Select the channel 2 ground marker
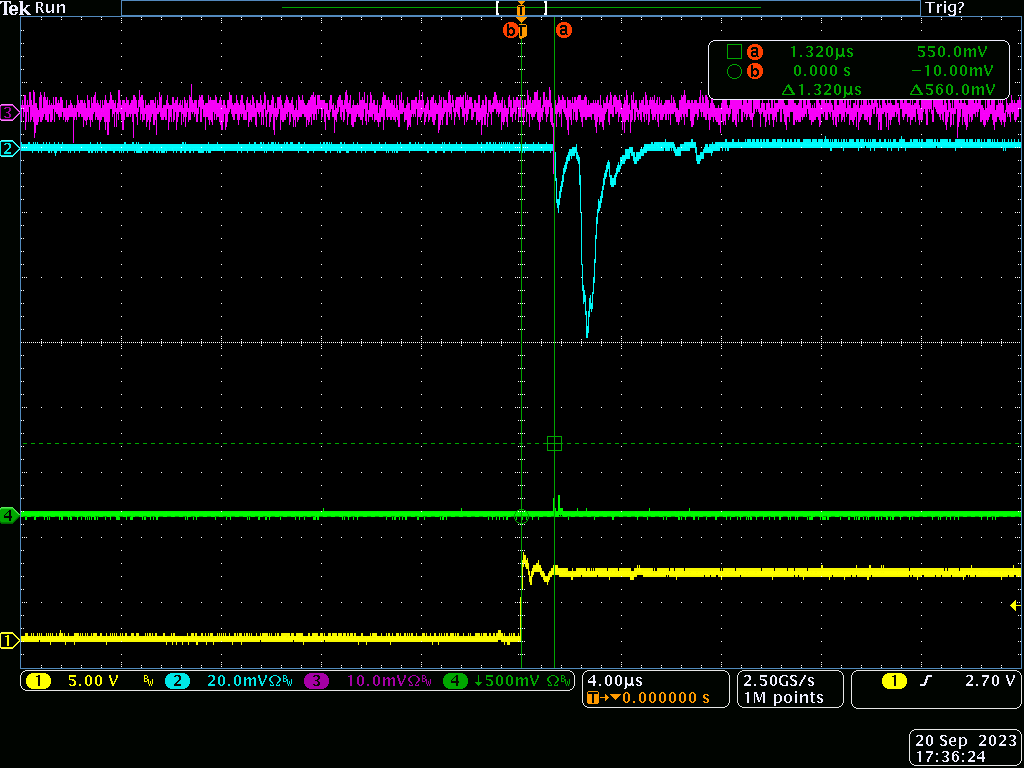The height and width of the screenshot is (768, 1024). click(9, 149)
